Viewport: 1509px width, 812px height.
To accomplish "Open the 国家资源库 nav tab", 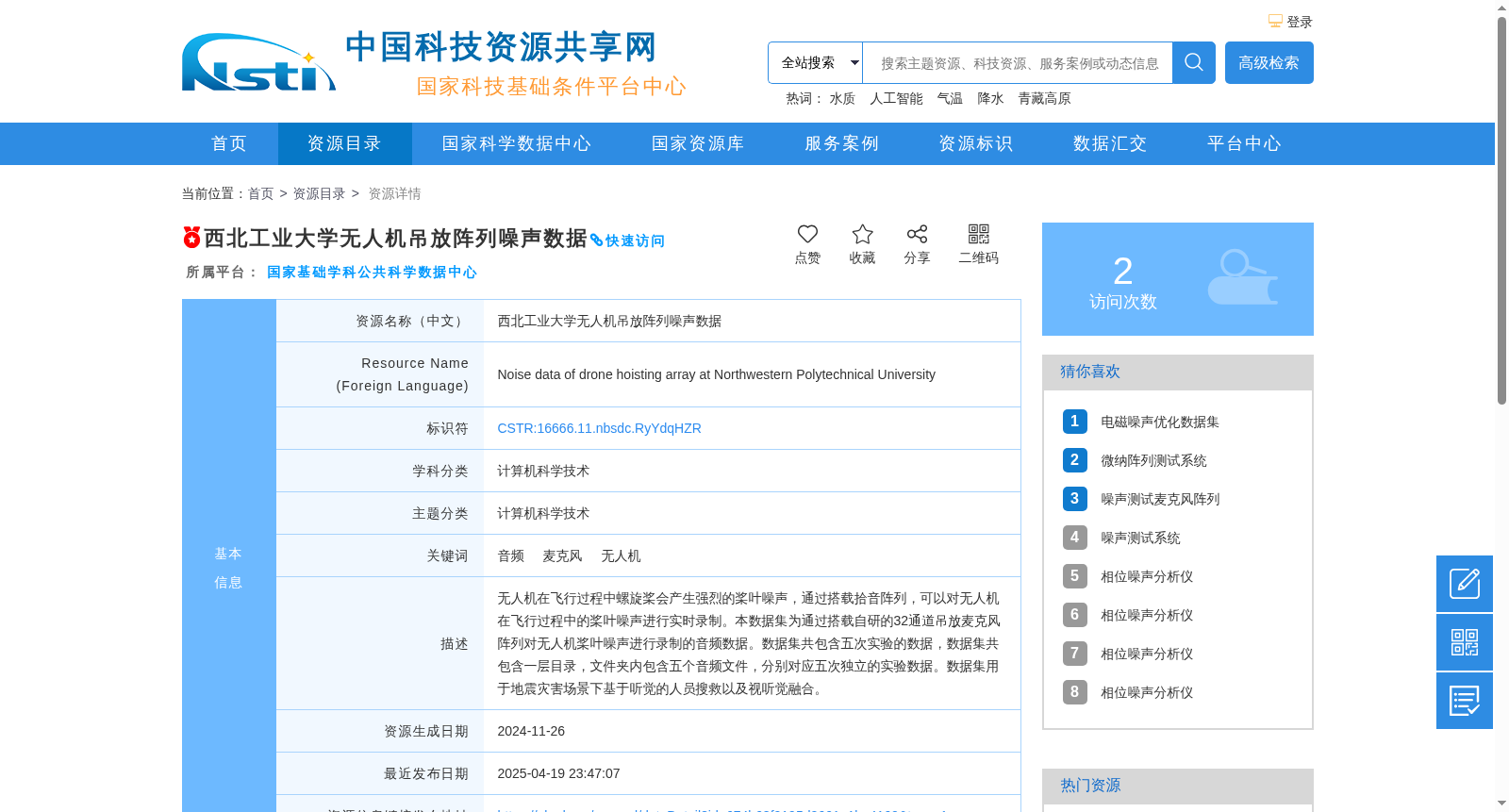I will (698, 143).
